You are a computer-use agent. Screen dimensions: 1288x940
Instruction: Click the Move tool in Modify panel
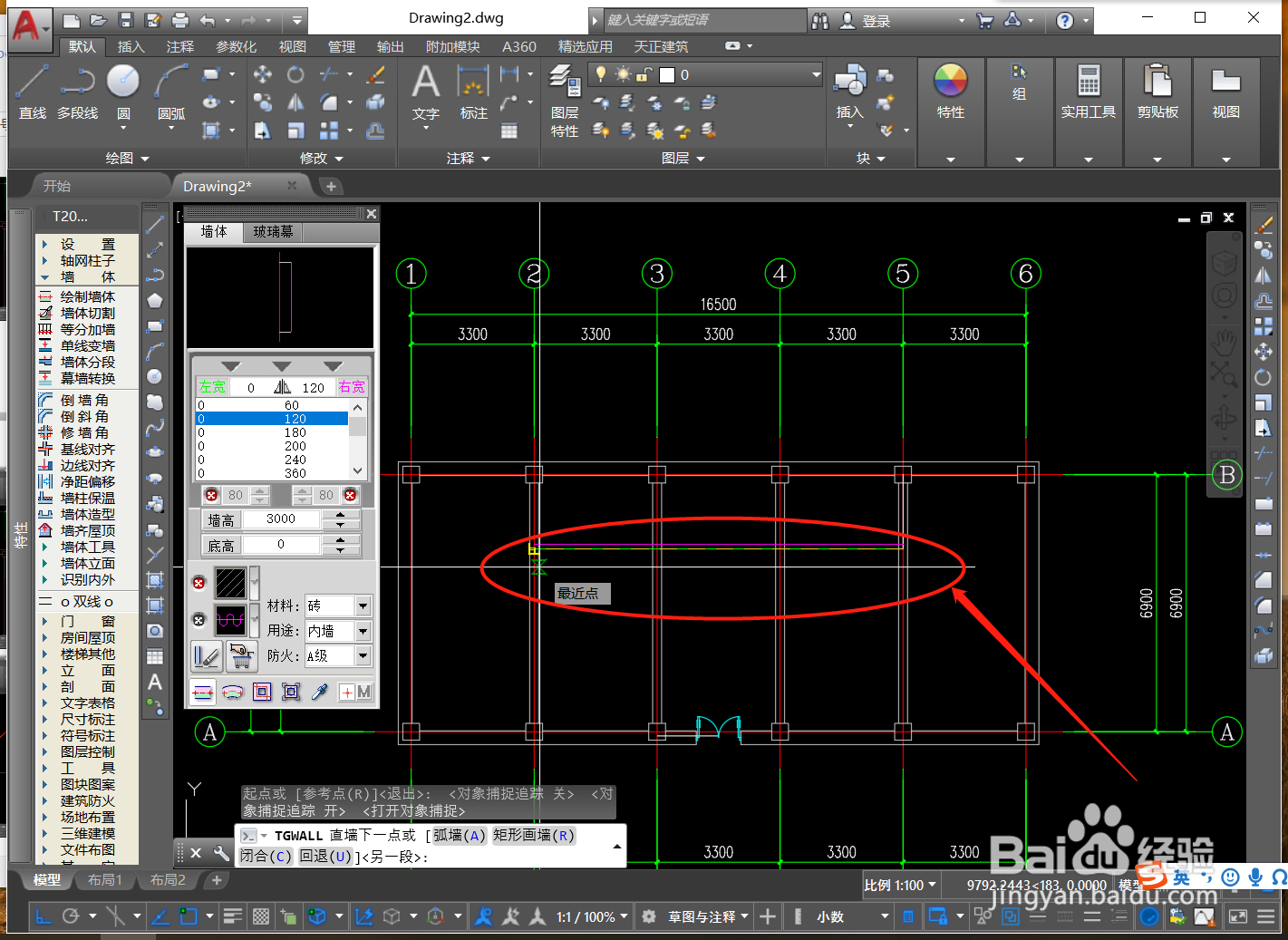click(x=263, y=74)
